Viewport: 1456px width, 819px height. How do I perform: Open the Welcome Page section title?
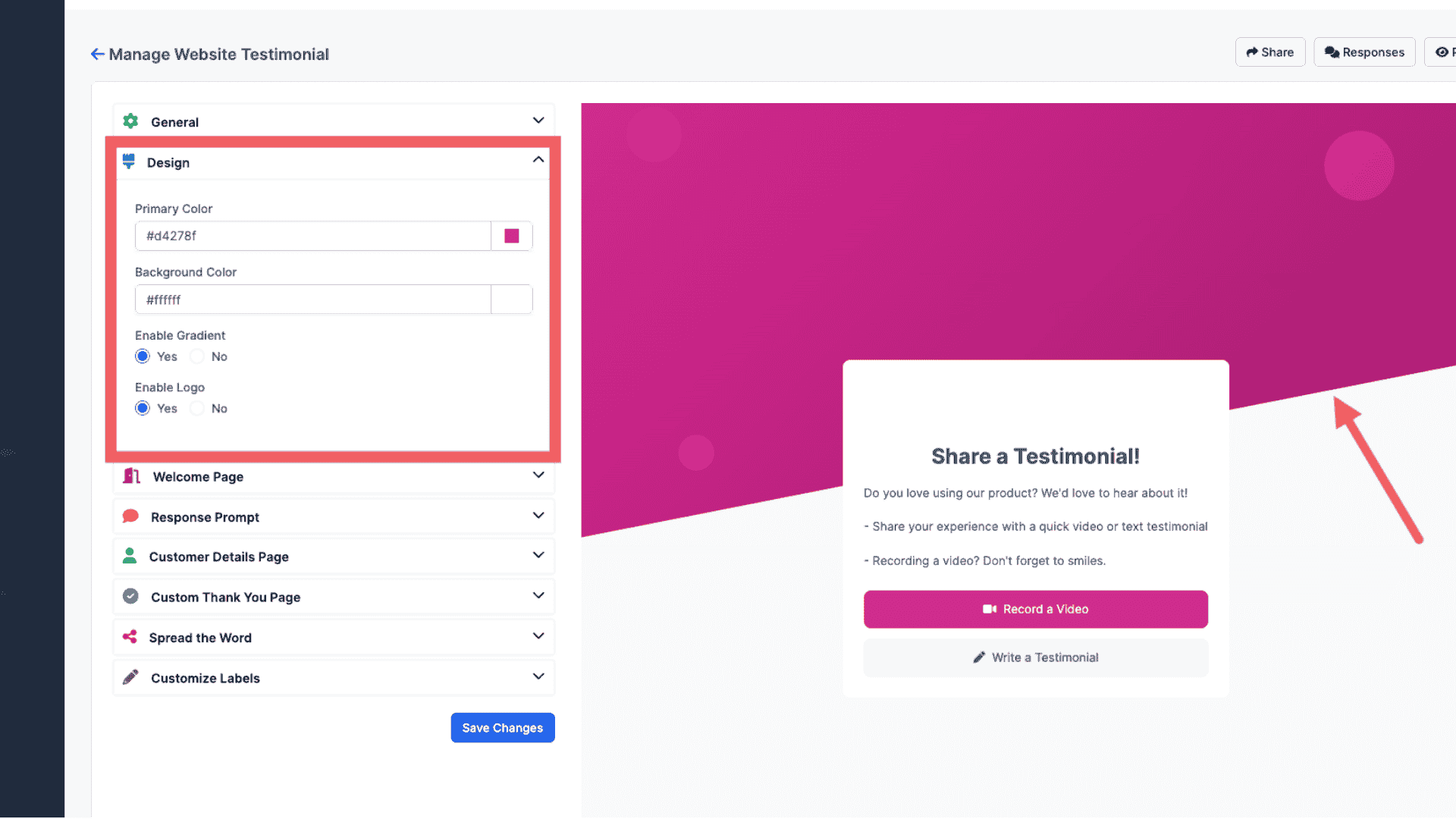198,476
